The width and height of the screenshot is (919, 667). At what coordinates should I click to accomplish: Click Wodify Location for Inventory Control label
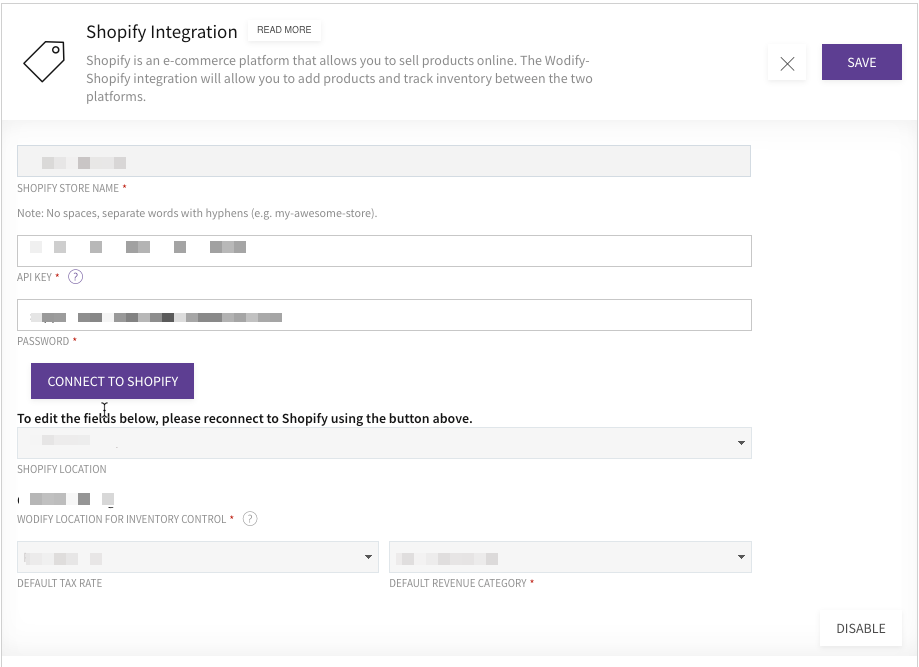pyautogui.click(x=121, y=519)
